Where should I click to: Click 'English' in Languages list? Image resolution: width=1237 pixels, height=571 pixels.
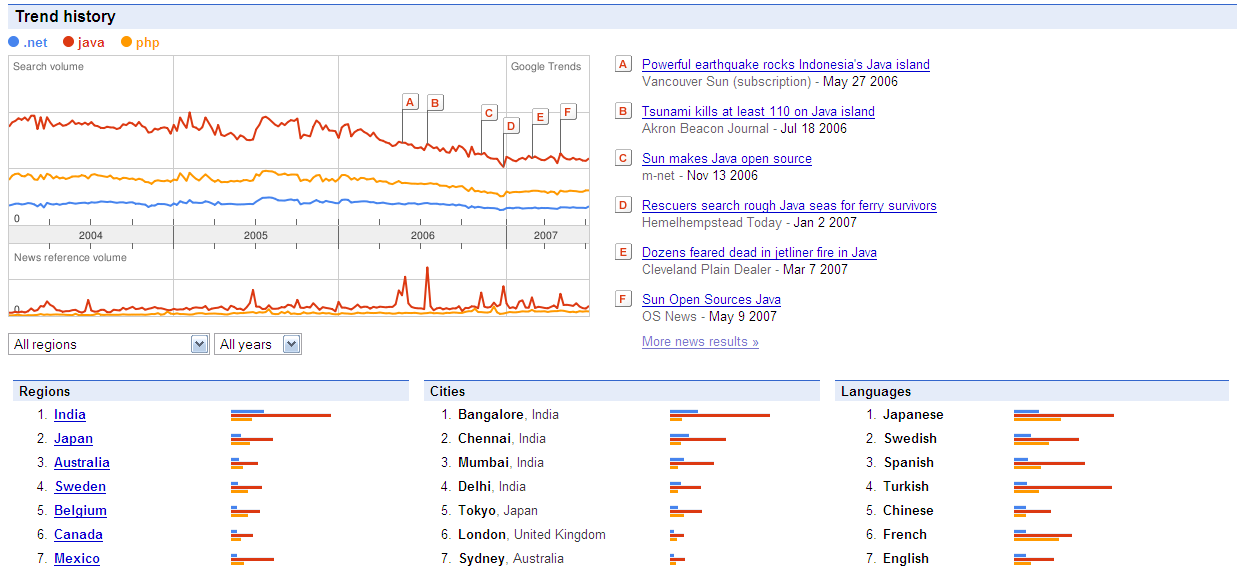(906, 558)
